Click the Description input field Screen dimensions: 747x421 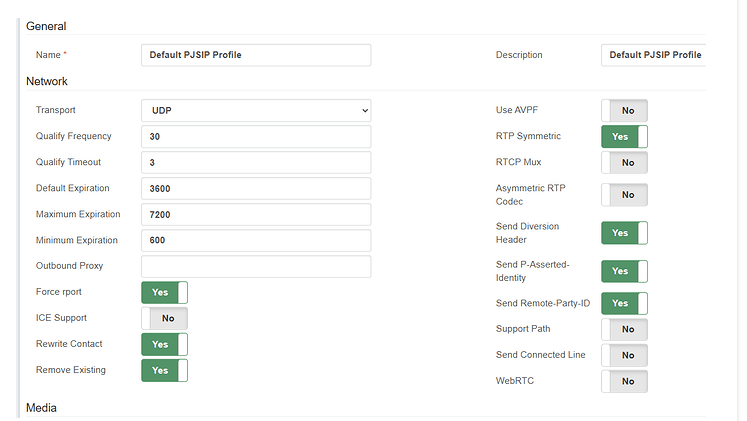(x=654, y=55)
